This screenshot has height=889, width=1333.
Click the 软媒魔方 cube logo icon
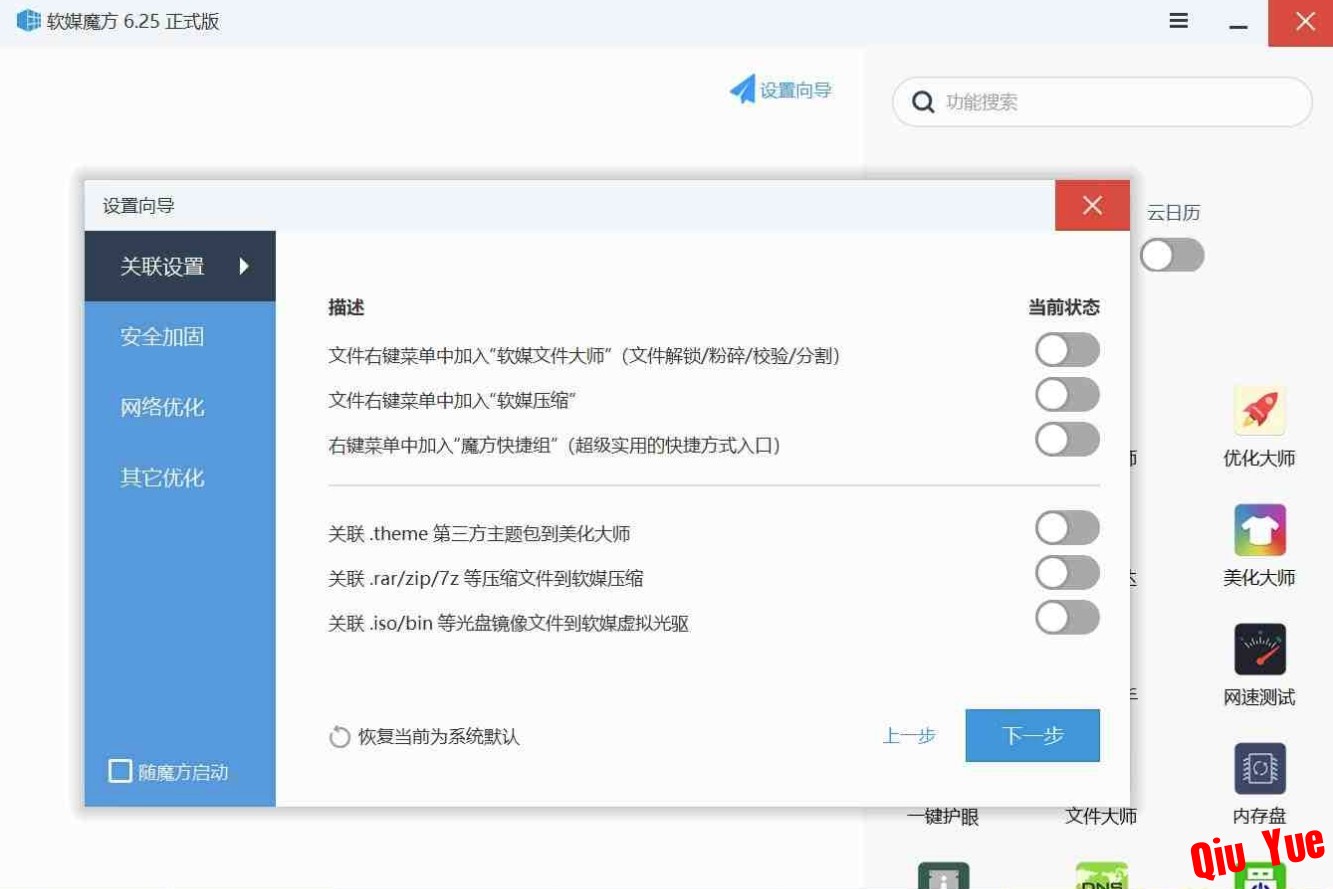click(29, 21)
